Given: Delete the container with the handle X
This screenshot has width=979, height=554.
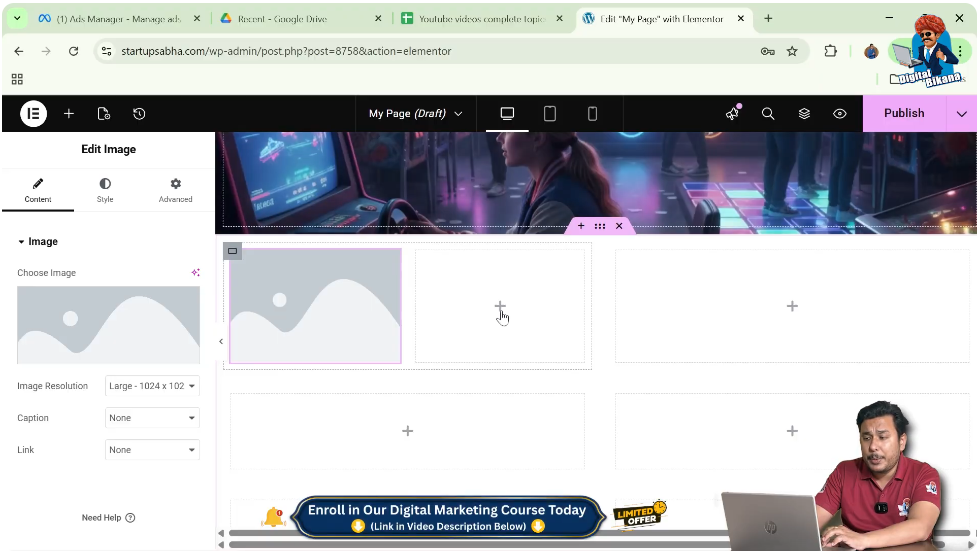Looking at the screenshot, I should point(619,226).
